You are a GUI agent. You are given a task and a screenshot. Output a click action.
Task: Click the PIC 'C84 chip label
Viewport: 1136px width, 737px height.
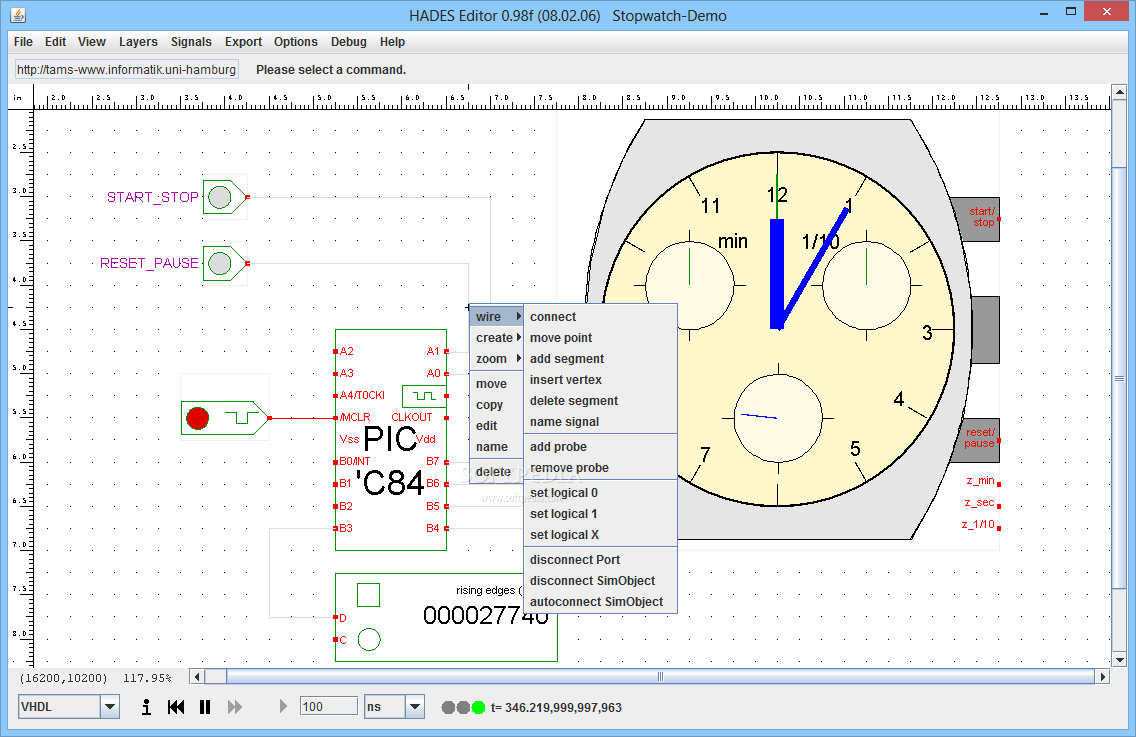pyautogui.click(x=391, y=460)
